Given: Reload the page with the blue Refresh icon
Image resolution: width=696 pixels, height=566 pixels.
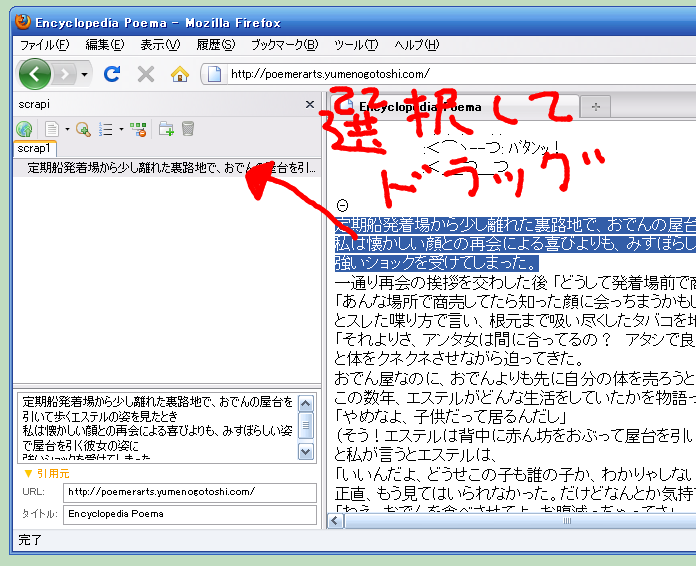Looking at the screenshot, I should click(x=112, y=74).
